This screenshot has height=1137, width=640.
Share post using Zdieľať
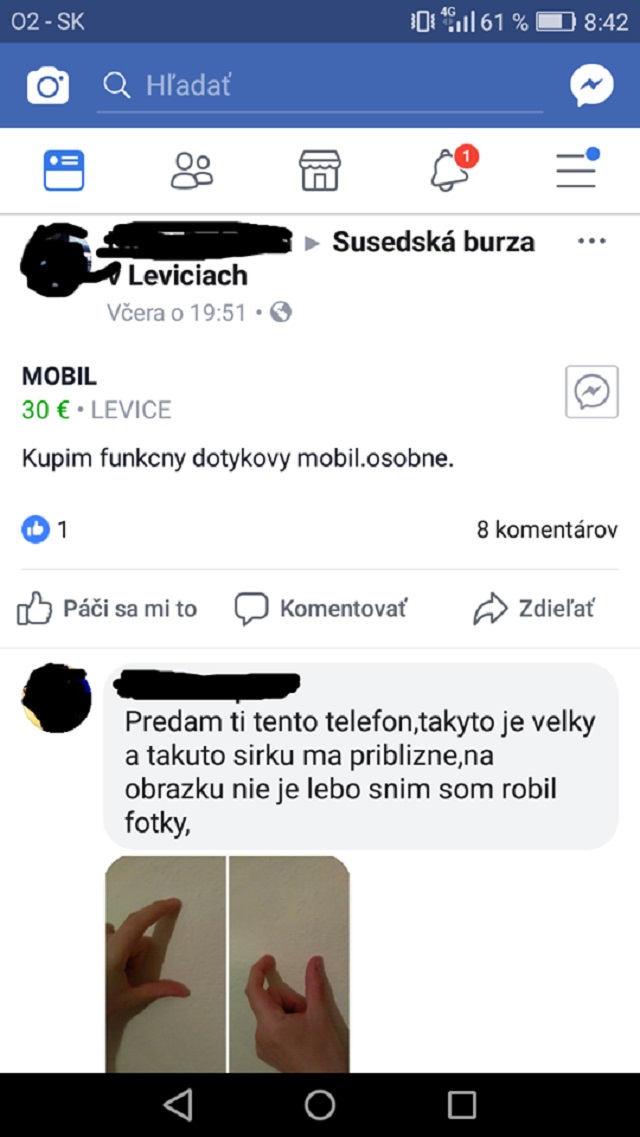tap(534, 608)
